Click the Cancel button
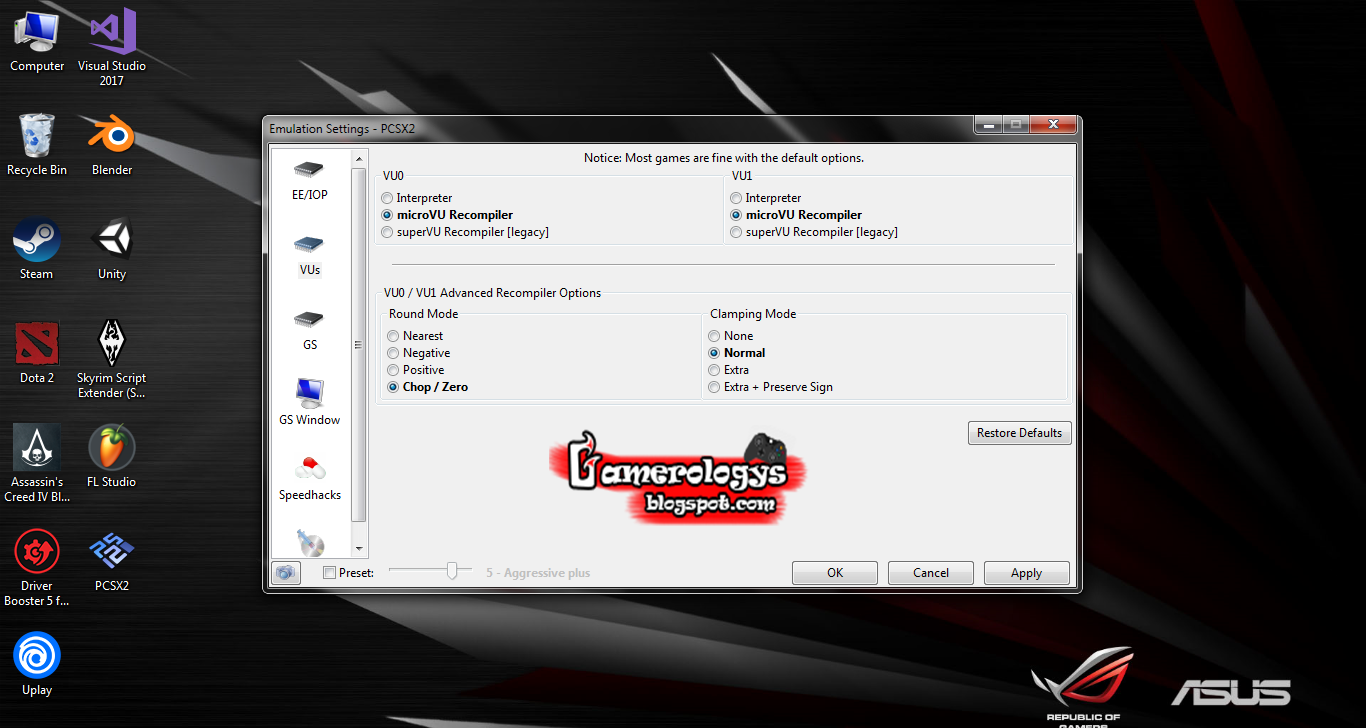 [x=931, y=573]
